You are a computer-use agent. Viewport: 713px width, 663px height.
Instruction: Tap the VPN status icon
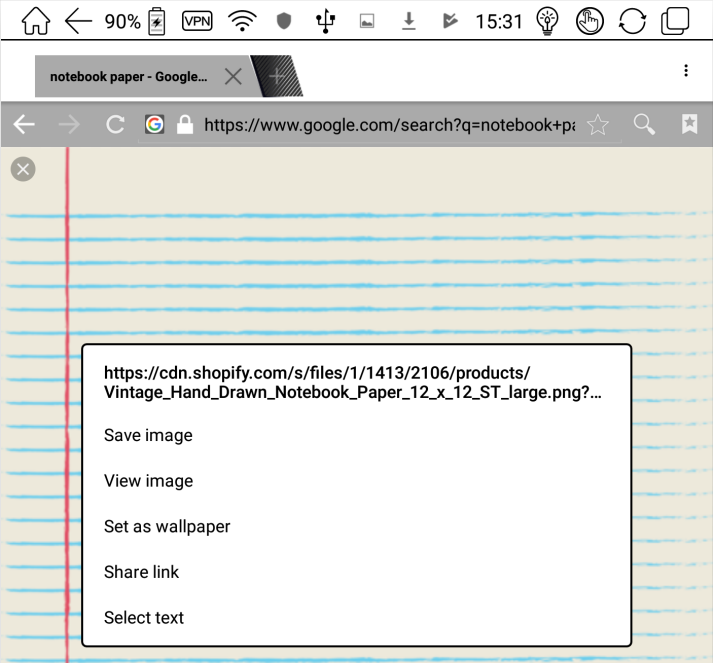pyautogui.click(x=197, y=21)
